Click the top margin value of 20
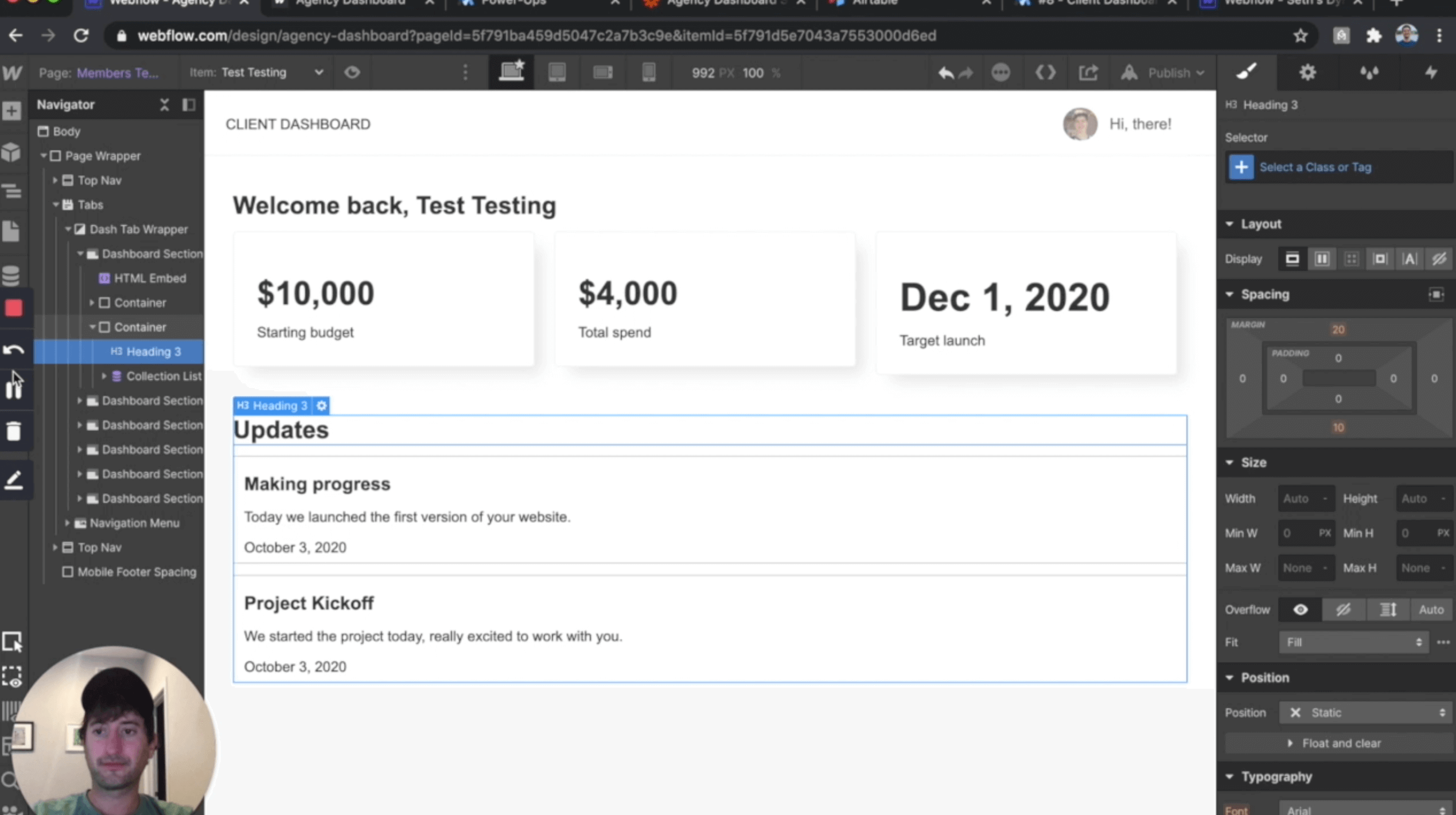This screenshot has height=815, width=1456. point(1338,329)
